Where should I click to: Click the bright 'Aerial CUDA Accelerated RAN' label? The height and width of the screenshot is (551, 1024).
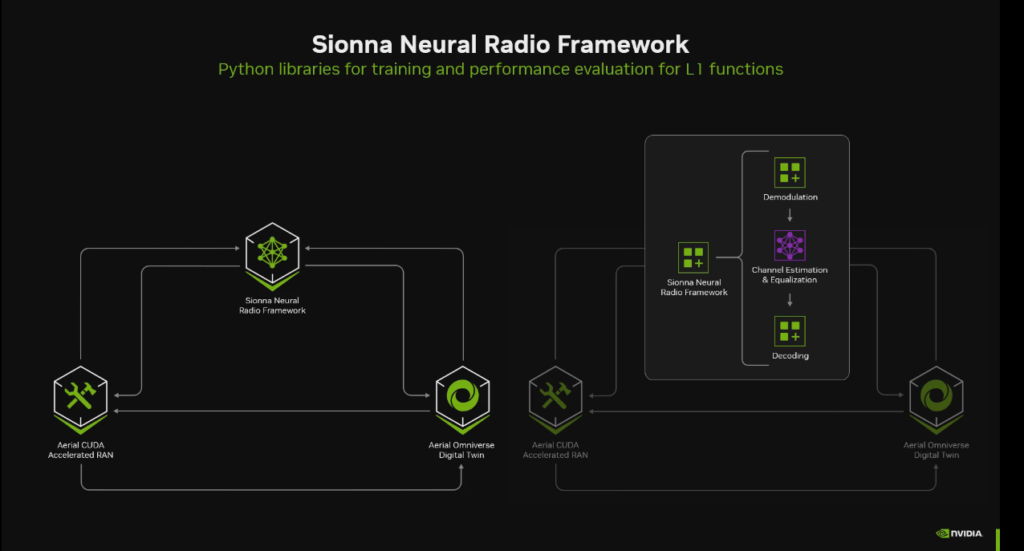[x=80, y=450]
